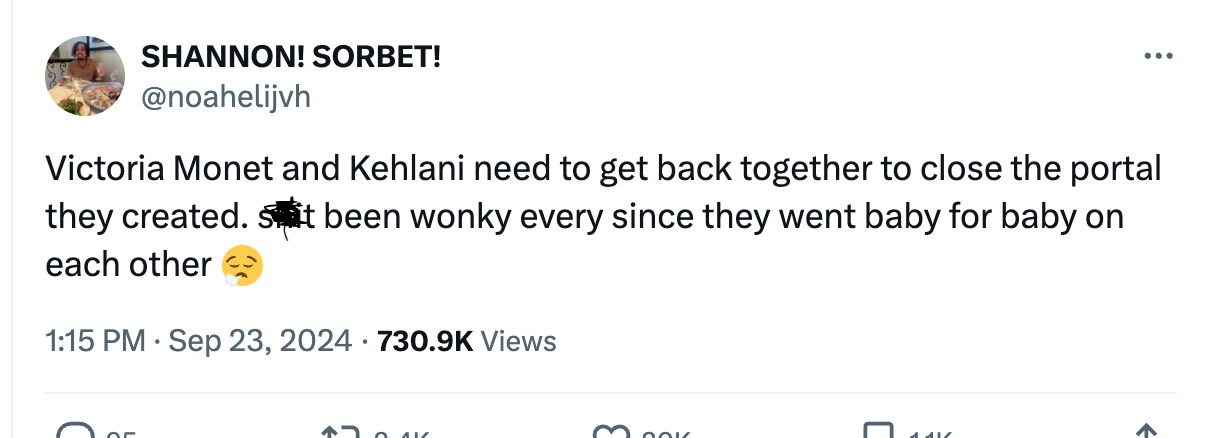Click the 1:15 PM Sep 23, 2024 timestamp
Image resolution: width=1208 pixels, height=438 pixels.
tap(198, 341)
